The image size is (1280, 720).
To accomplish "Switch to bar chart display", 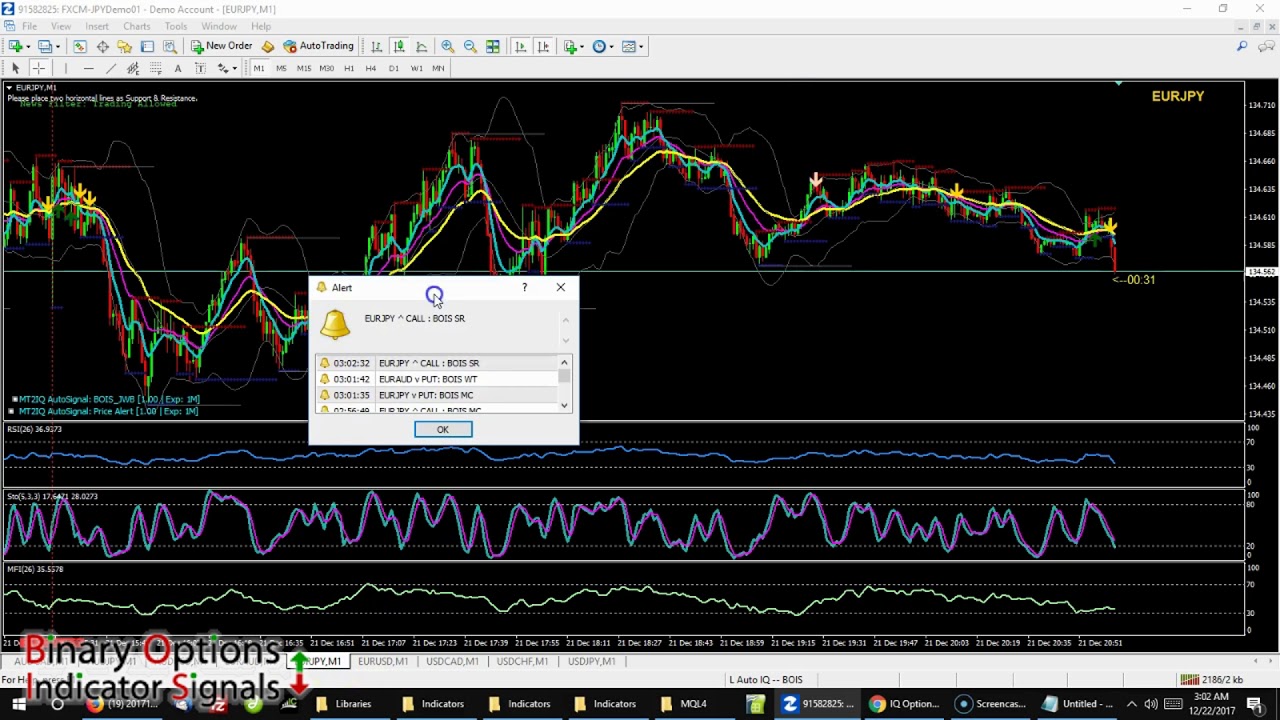I will pyautogui.click(x=376, y=46).
